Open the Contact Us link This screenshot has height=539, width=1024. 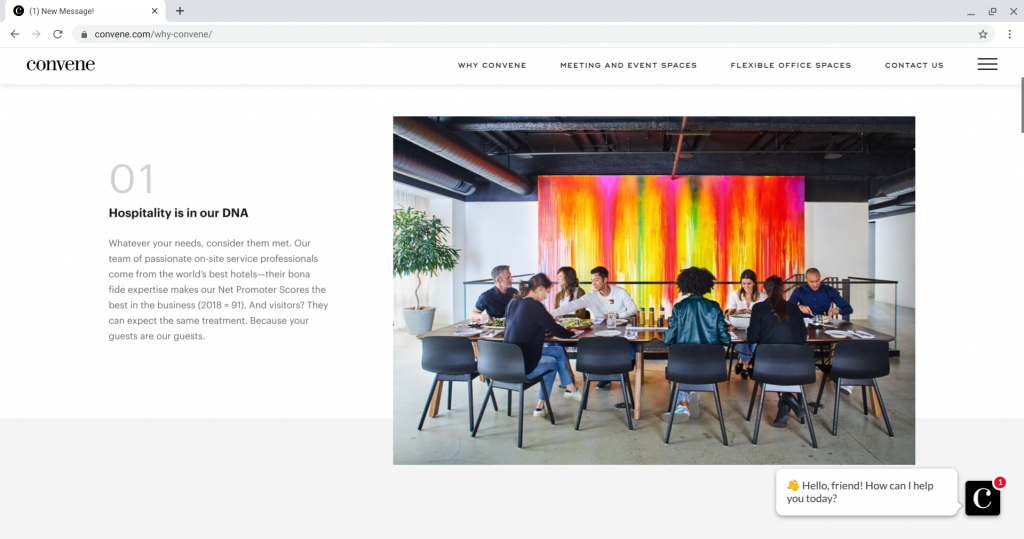click(x=914, y=65)
